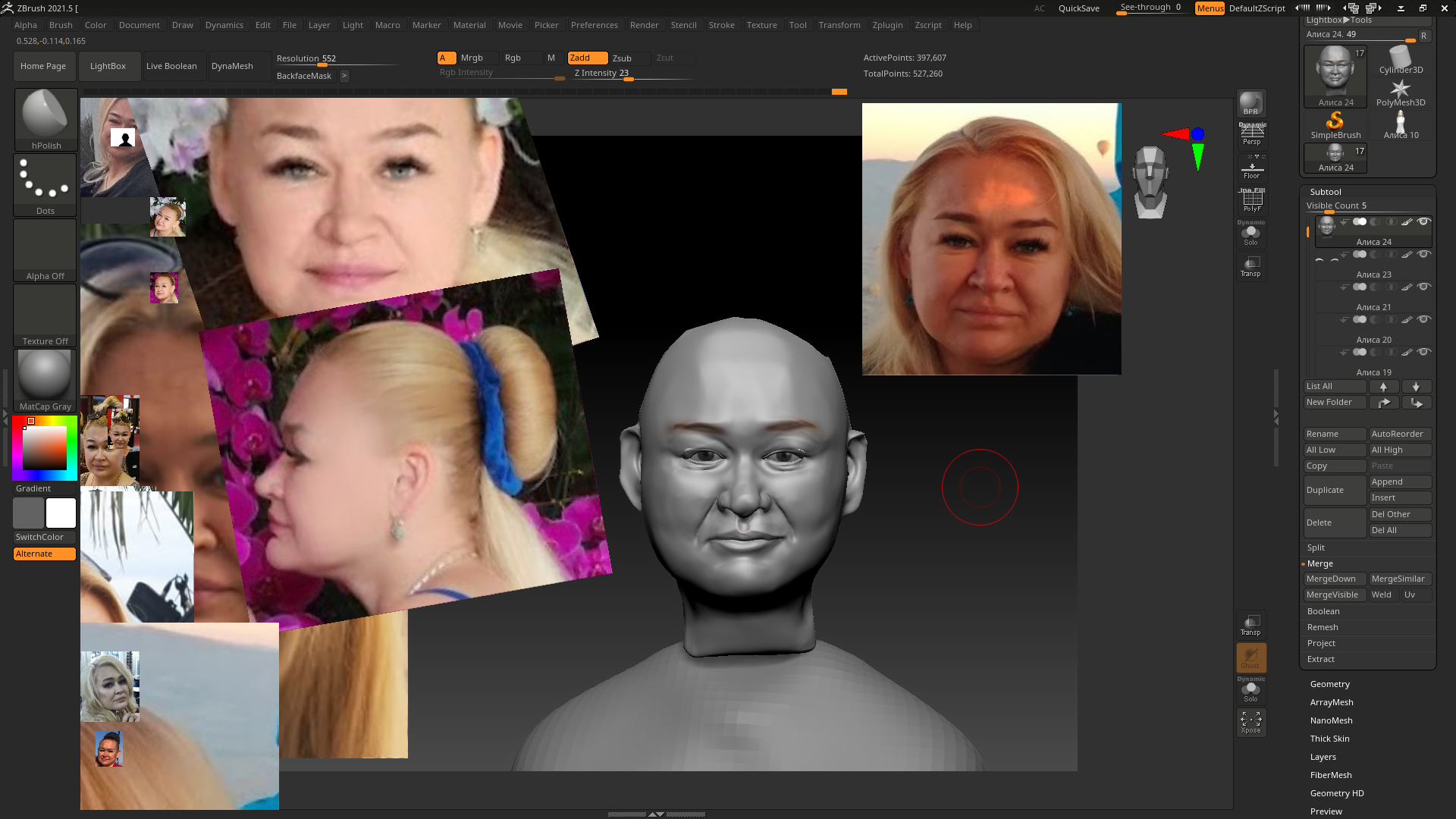The height and width of the screenshot is (819, 1456).
Task: Click the SwitchColor button
Action: tap(45, 537)
